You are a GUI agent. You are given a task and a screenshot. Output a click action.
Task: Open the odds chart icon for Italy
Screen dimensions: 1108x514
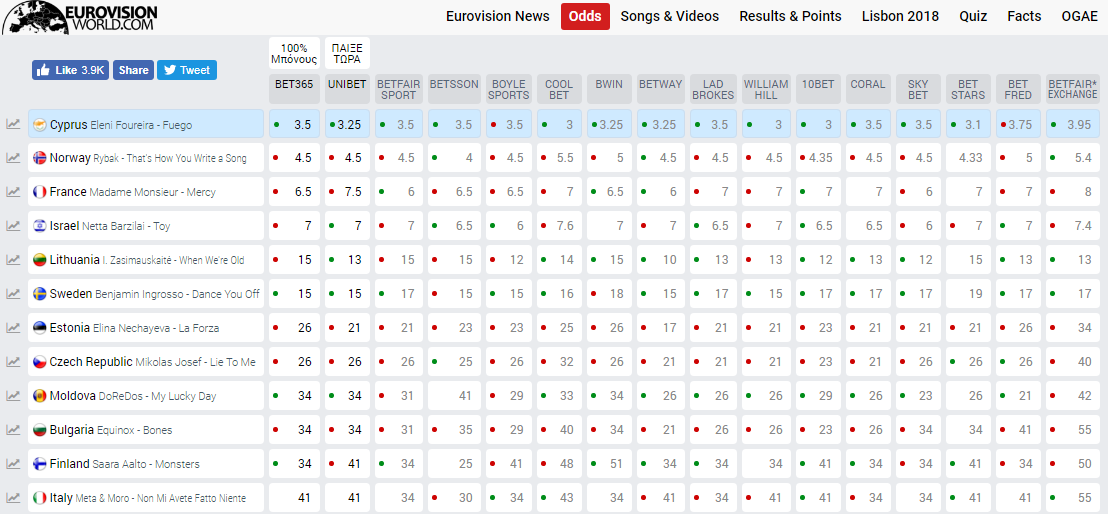coord(13,497)
